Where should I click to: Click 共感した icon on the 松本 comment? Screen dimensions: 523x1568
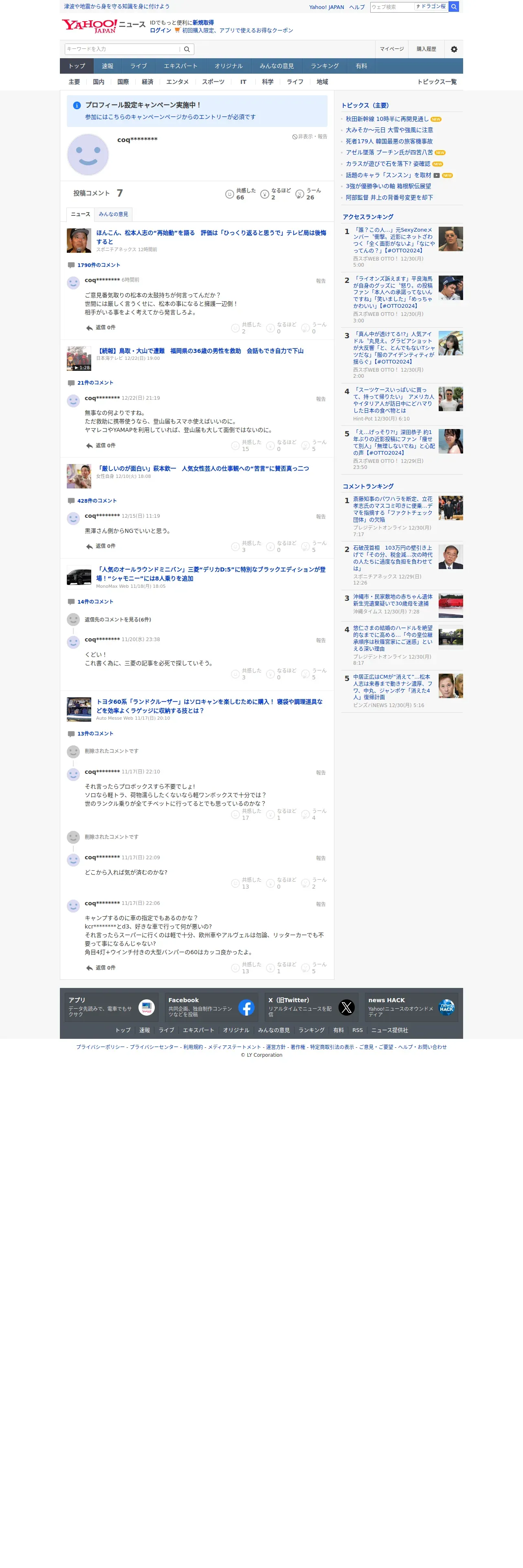(235, 328)
